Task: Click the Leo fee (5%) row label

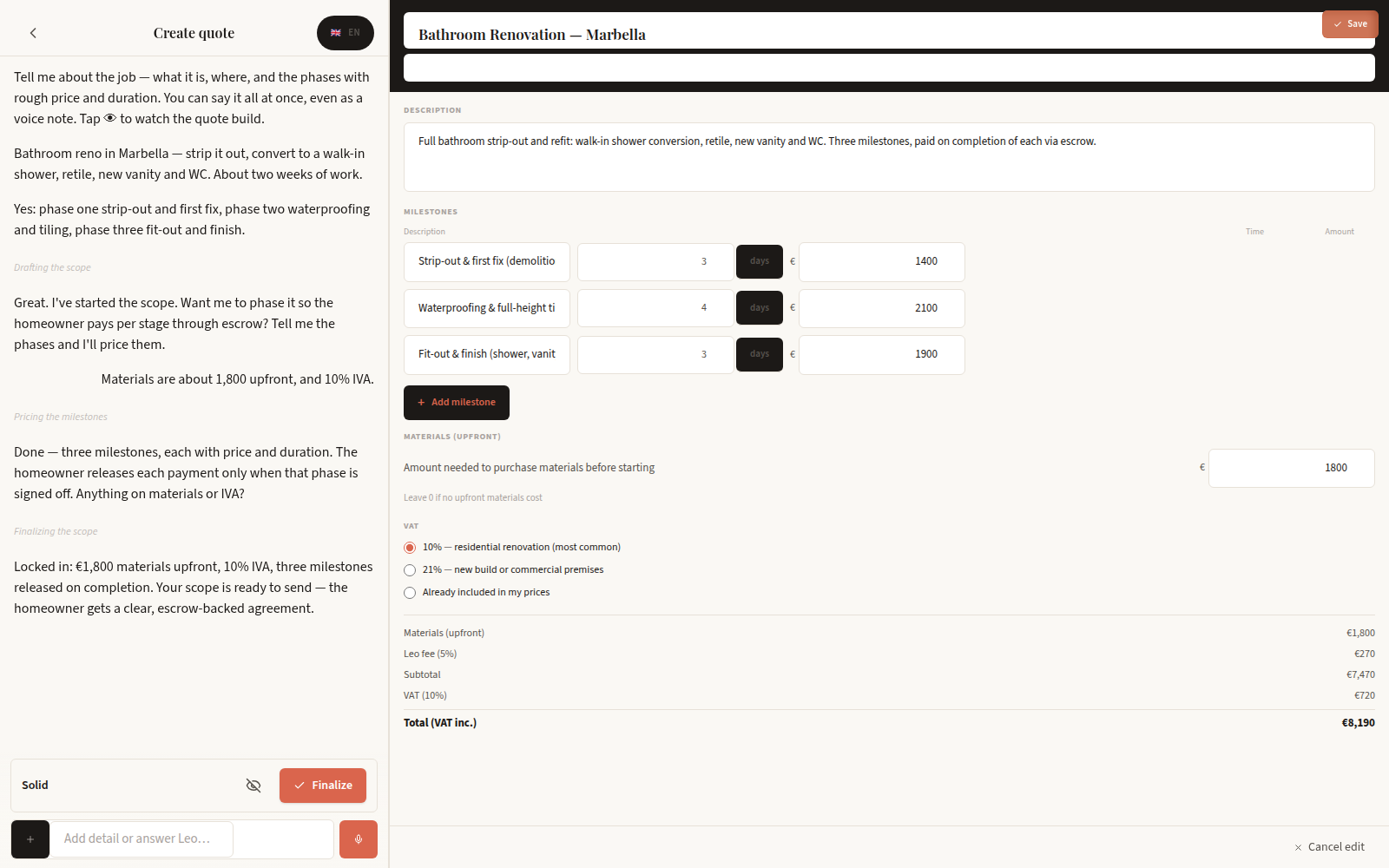Action: [430, 654]
